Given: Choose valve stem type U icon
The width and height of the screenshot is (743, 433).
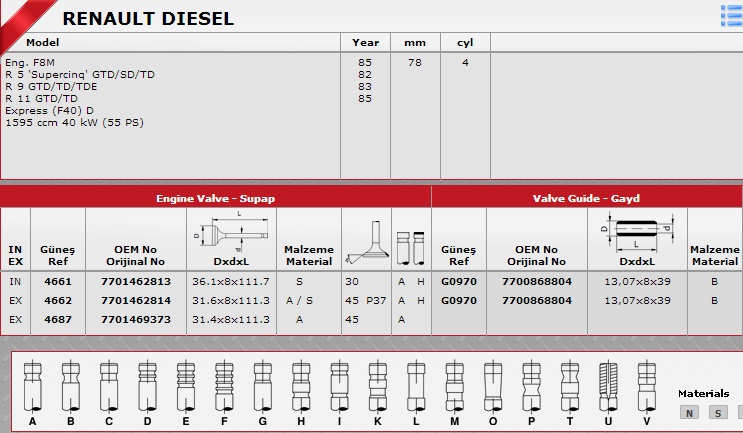Looking at the screenshot, I should pos(608,387).
